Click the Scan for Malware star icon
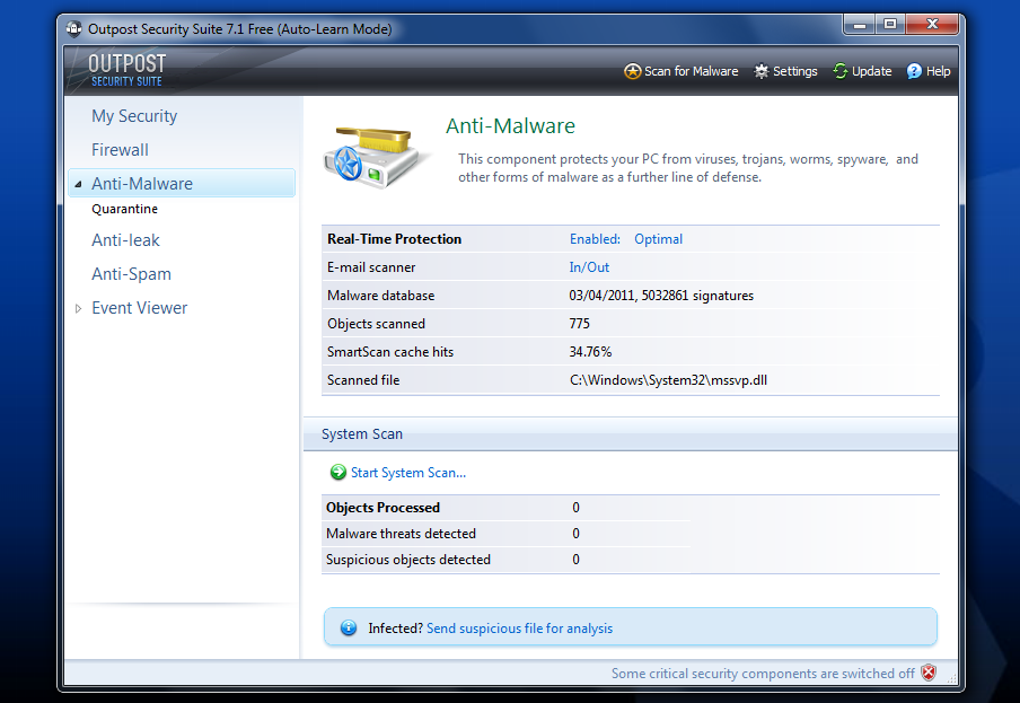Viewport: 1020px width, 703px height. click(x=632, y=72)
